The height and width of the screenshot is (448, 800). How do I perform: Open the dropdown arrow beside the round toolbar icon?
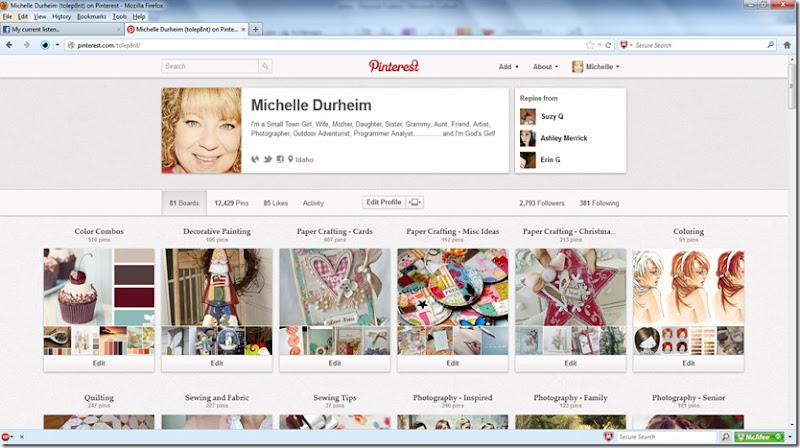[57, 45]
